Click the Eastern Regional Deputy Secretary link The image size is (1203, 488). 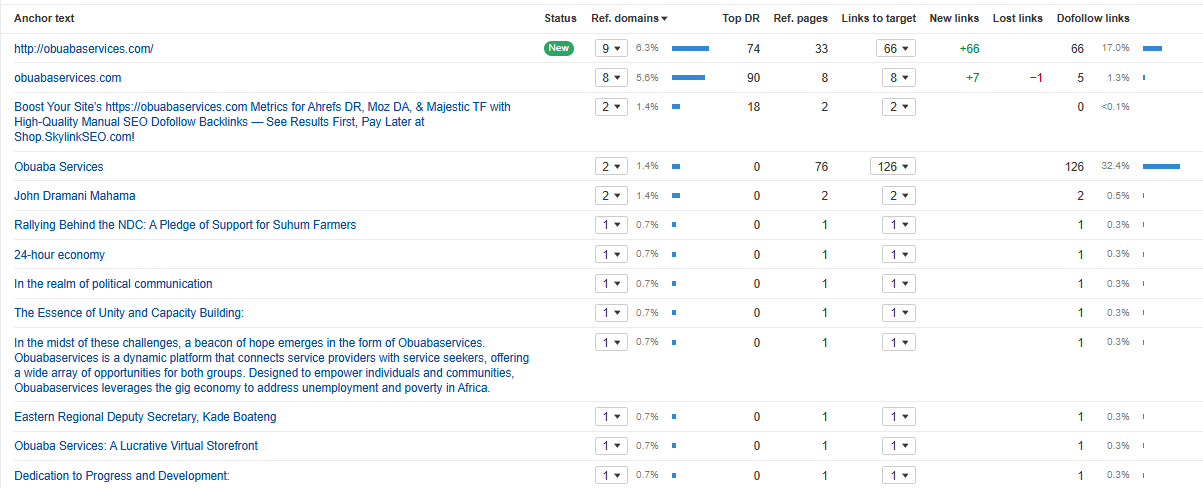click(145, 416)
